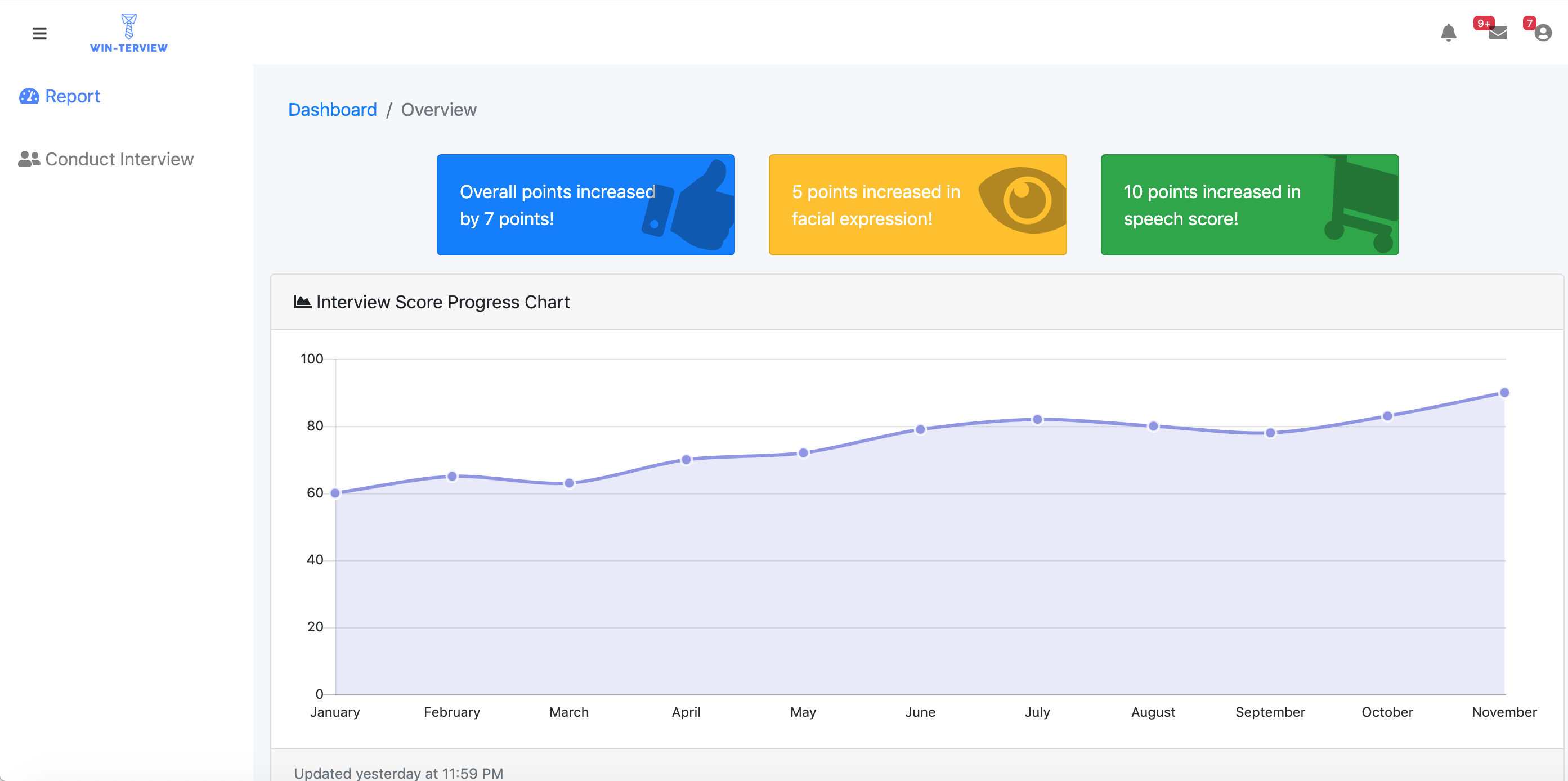Click the January data point on chart
The height and width of the screenshot is (781, 1568).
coord(335,493)
